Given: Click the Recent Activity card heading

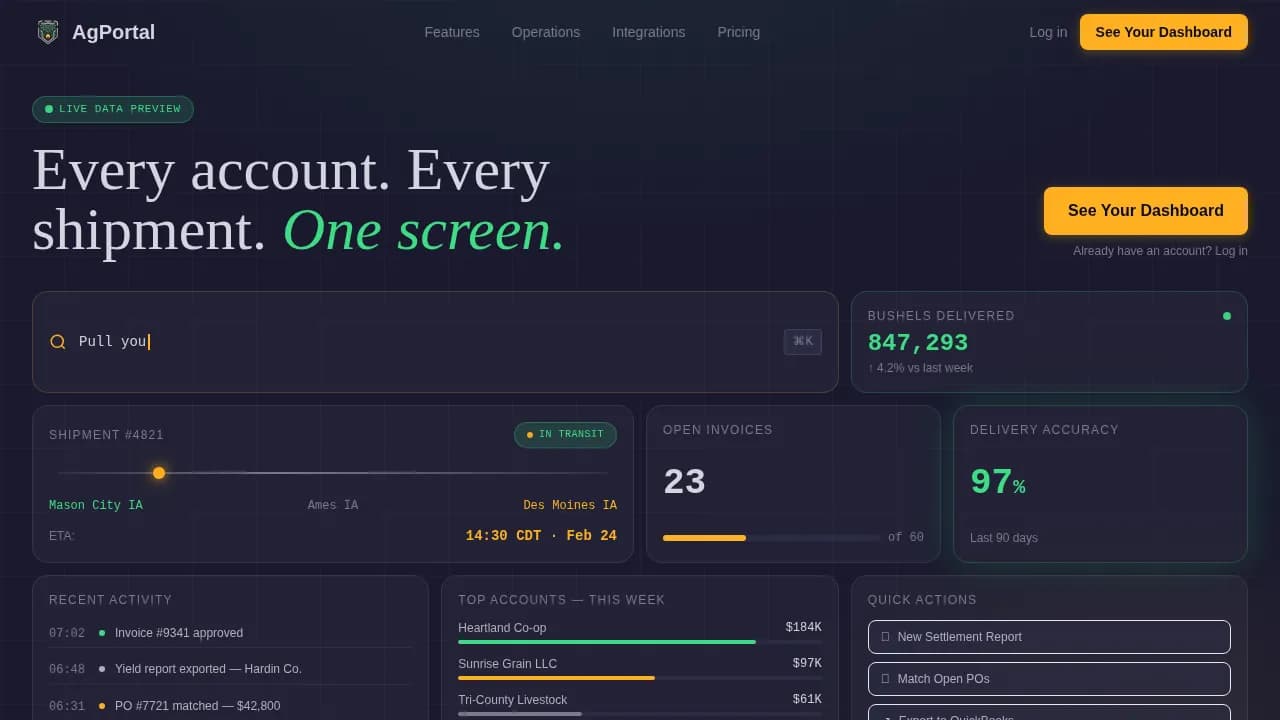Looking at the screenshot, I should (111, 600).
